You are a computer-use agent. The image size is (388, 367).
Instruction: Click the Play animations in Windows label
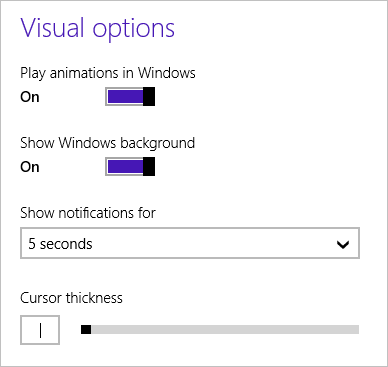point(108,73)
